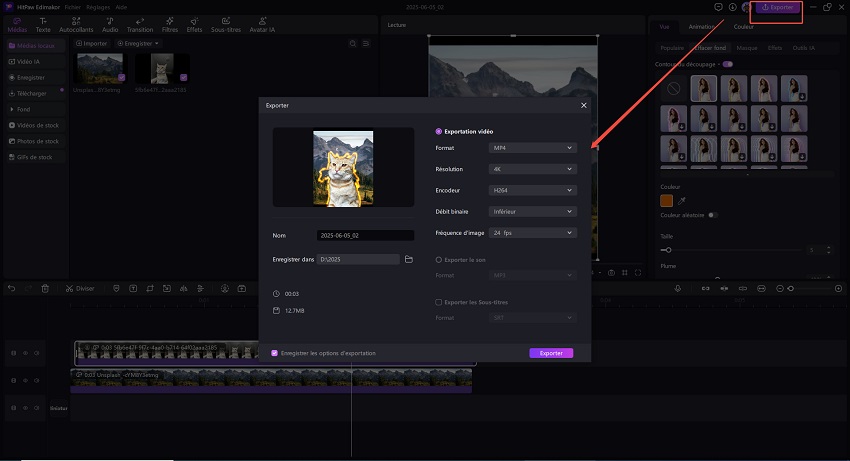Click the eyedropper color picker icon

click(682, 201)
